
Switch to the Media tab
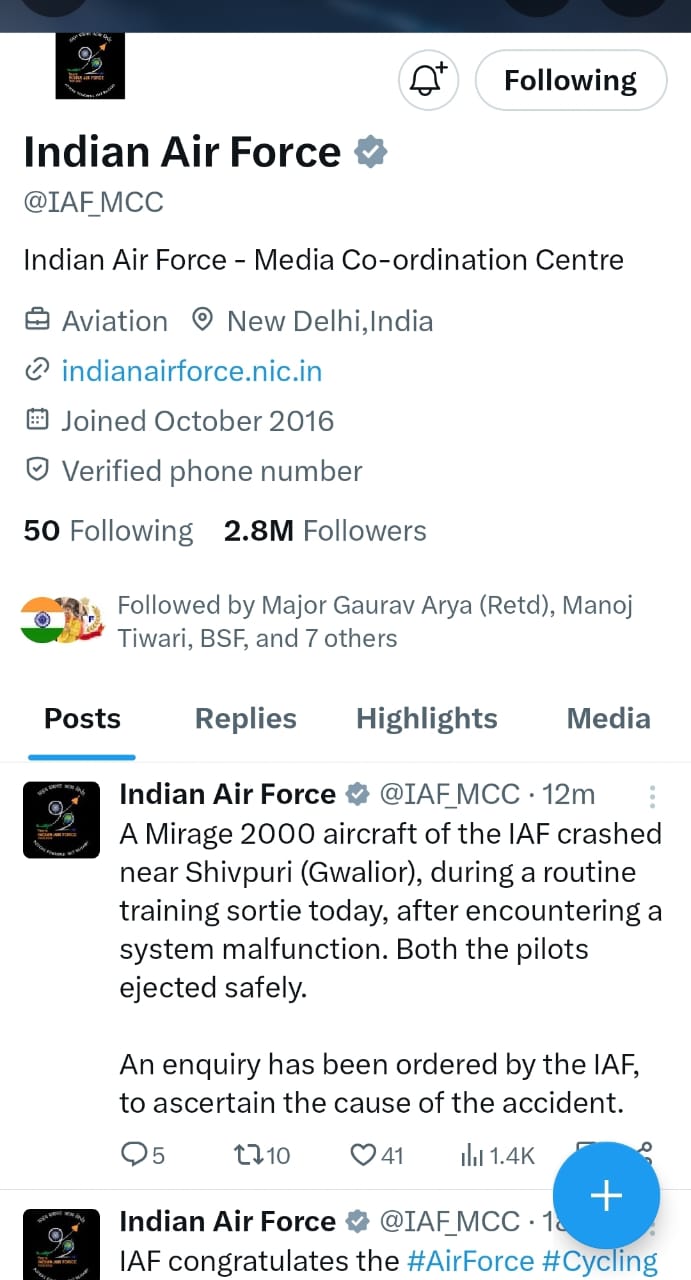pyautogui.click(x=608, y=719)
